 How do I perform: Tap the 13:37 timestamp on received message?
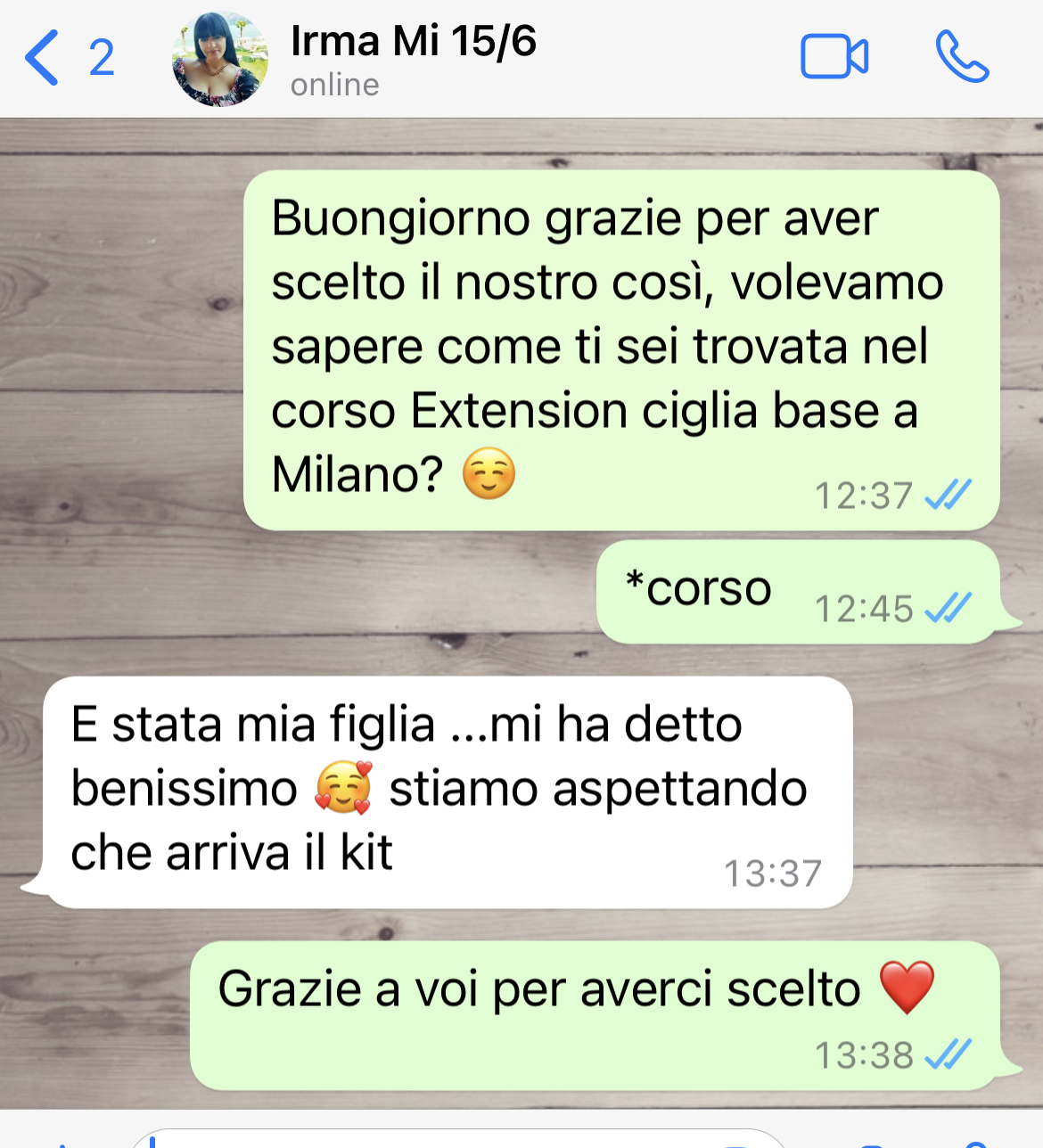coord(772,873)
